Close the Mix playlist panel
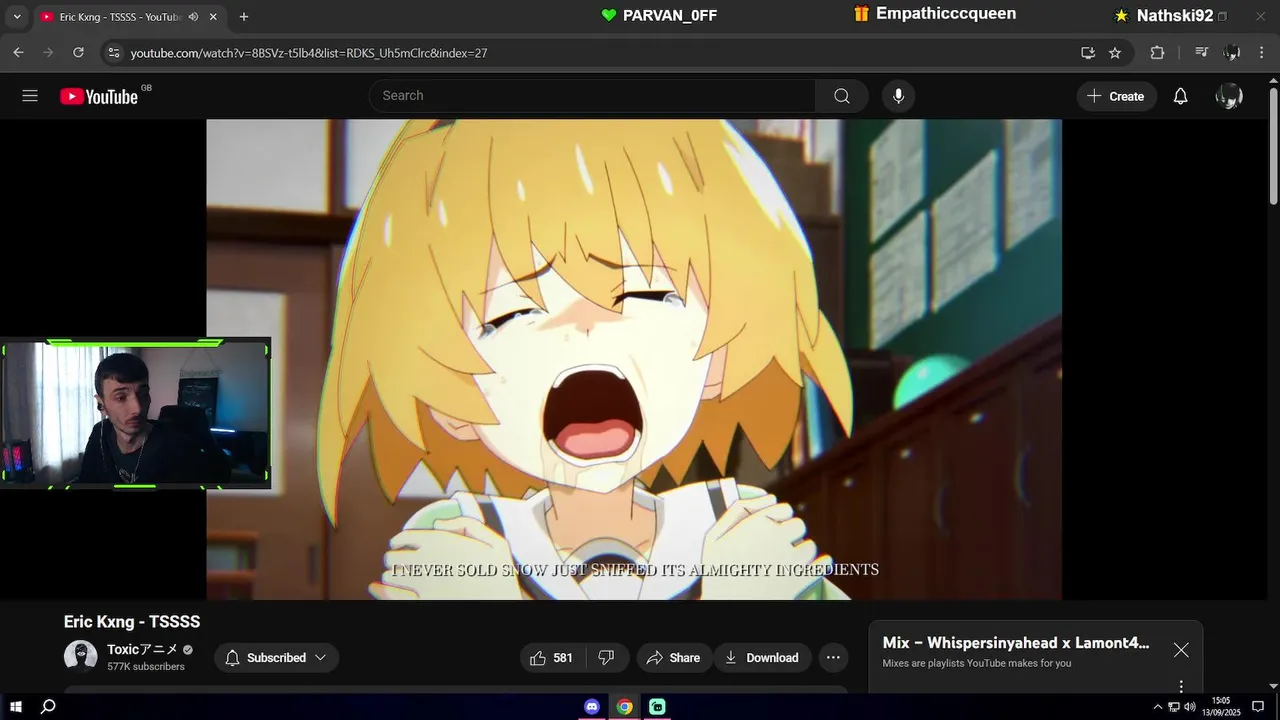 1181,650
